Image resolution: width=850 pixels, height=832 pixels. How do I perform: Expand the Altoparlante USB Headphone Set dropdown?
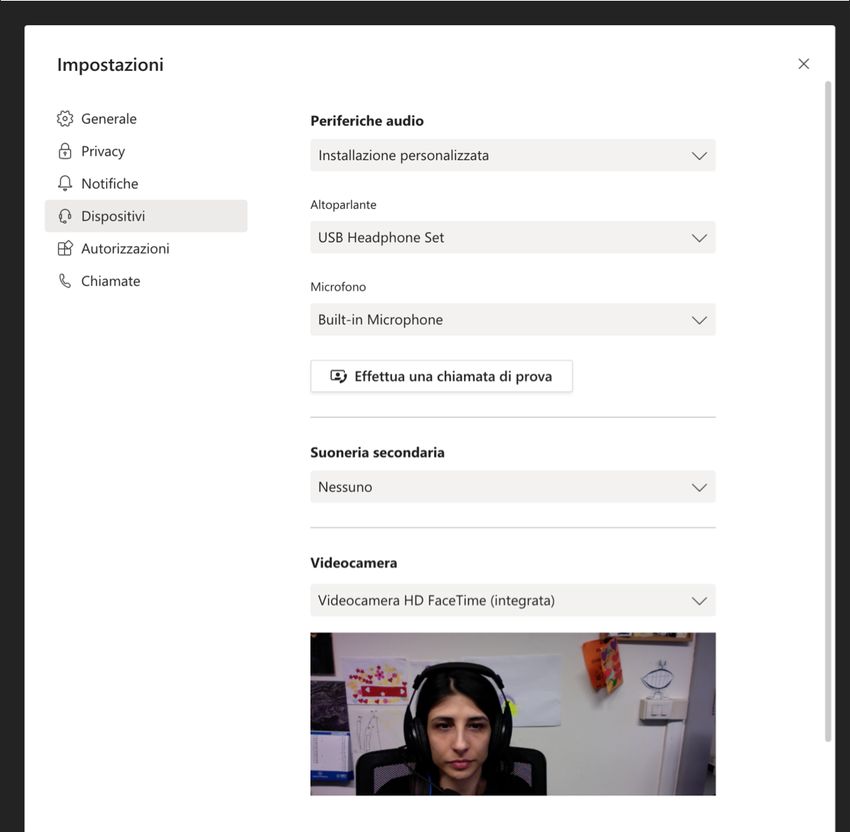512,238
